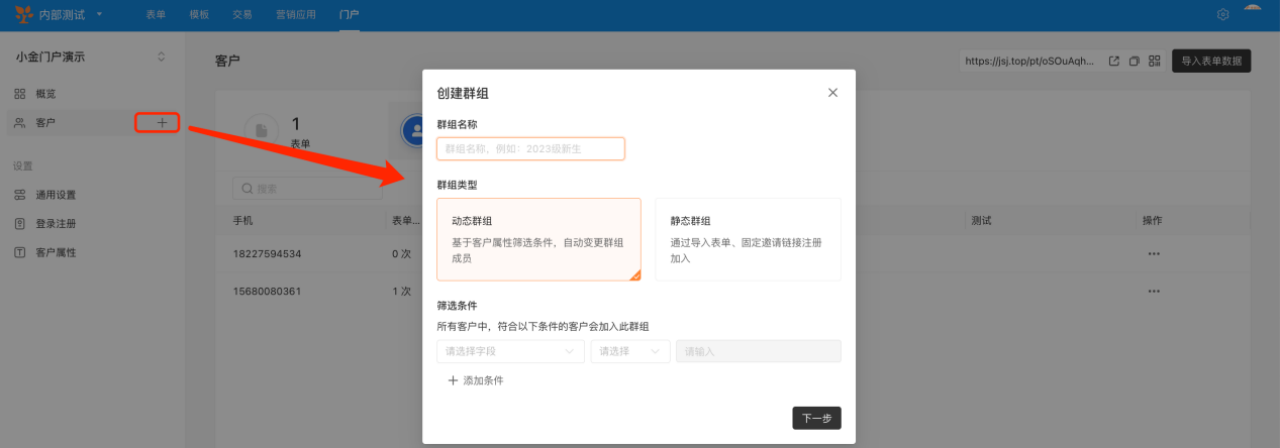Click the plus icon beside 客户
1280x448 pixels.
tap(162, 122)
